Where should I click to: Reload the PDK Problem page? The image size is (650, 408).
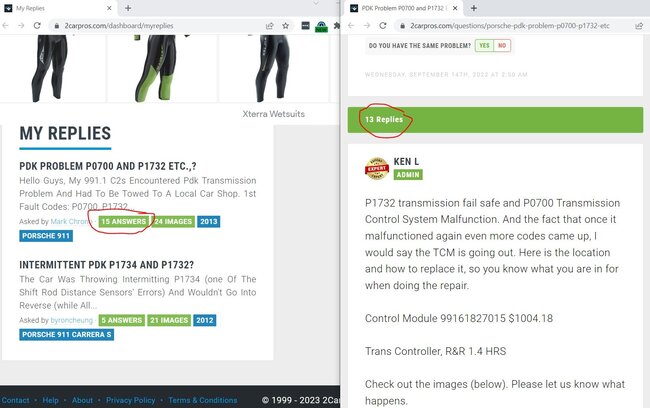[383, 26]
